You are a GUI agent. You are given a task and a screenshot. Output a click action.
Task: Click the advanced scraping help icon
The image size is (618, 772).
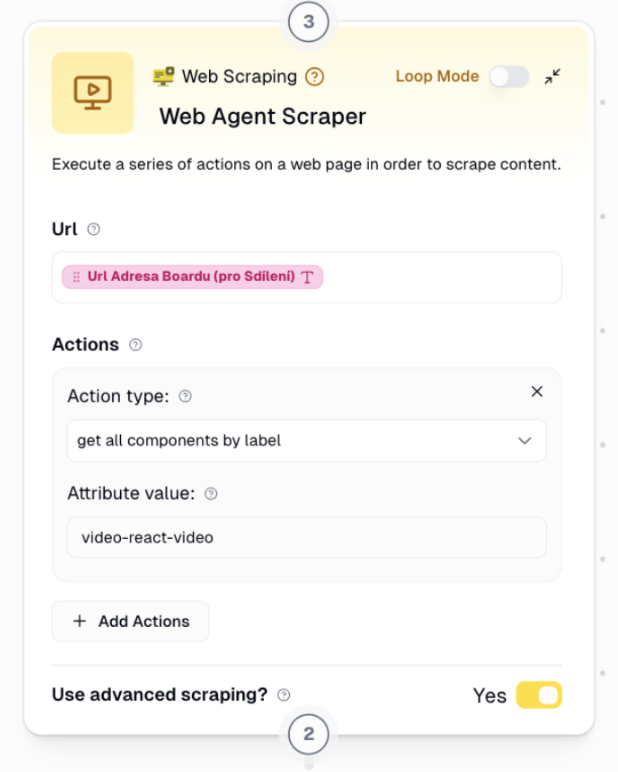click(284, 694)
